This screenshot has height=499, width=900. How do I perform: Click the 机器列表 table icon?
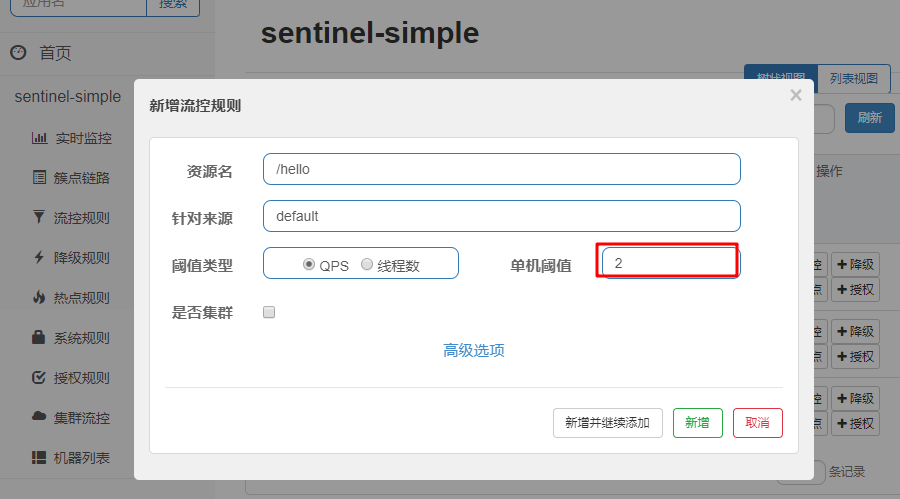(x=40, y=458)
